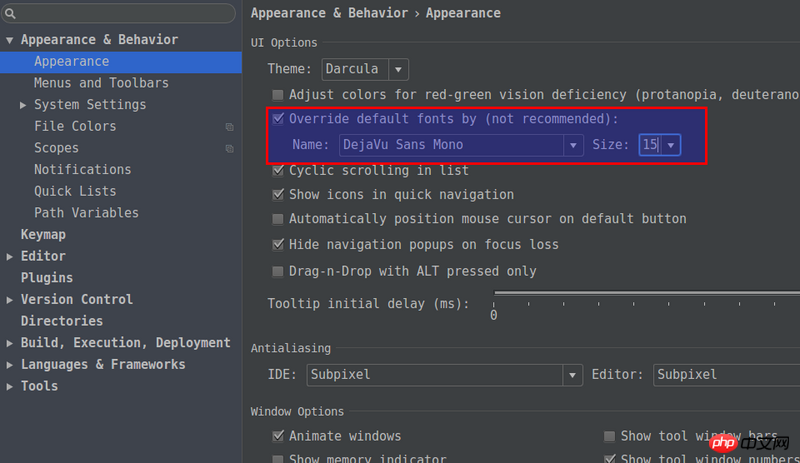Image resolution: width=800 pixels, height=463 pixels.
Task: Open the Plugins settings page
Action: [47, 277]
